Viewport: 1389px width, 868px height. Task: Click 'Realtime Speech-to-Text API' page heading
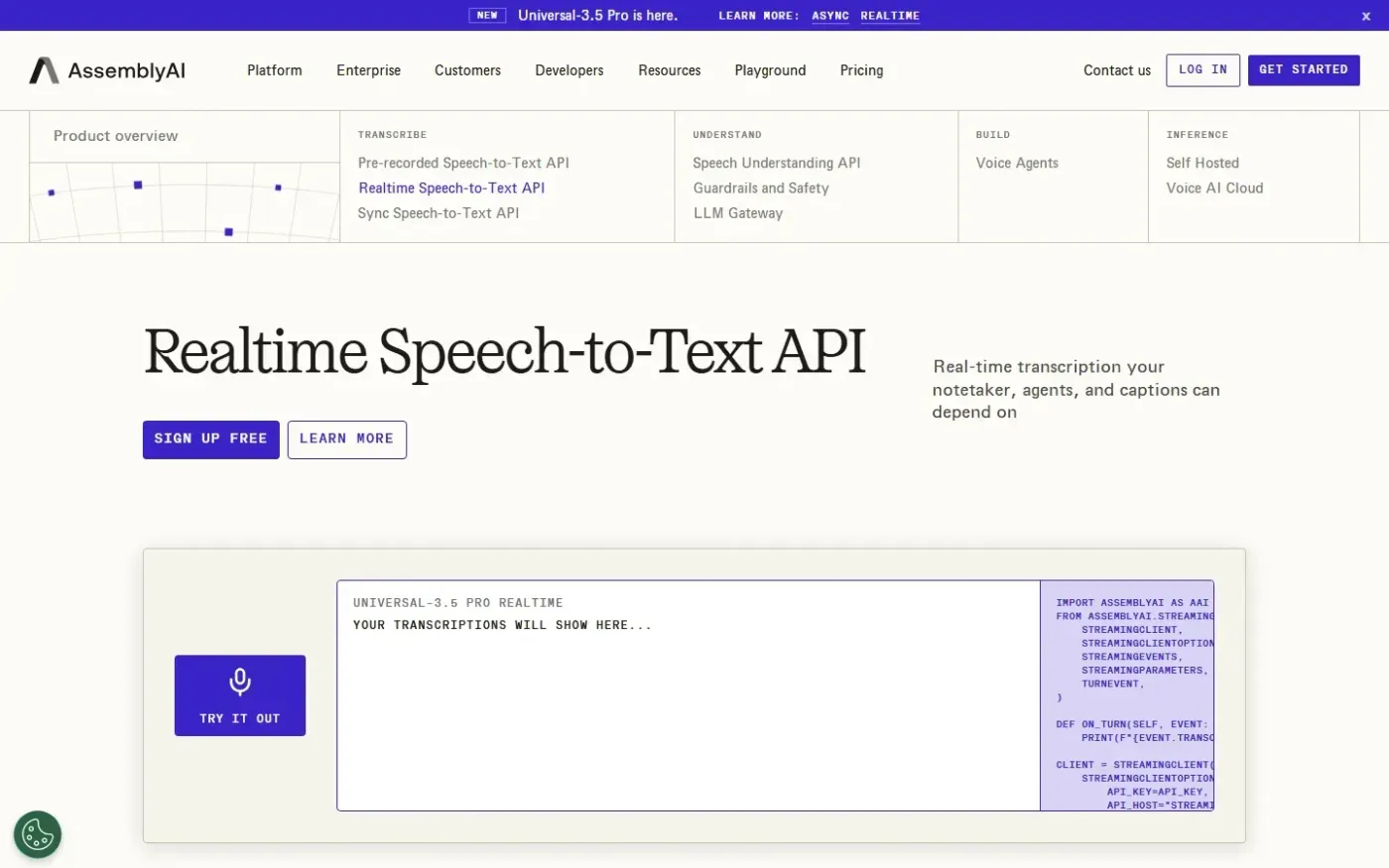click(x=505, y=351)
